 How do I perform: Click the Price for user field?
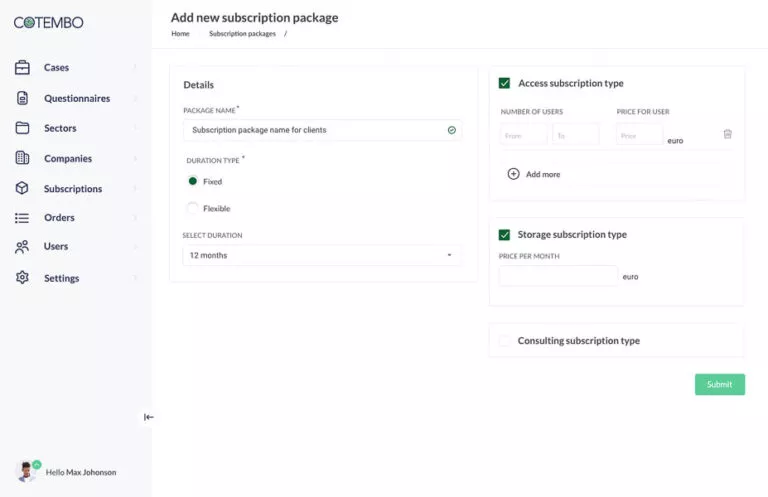coord(639,135)
